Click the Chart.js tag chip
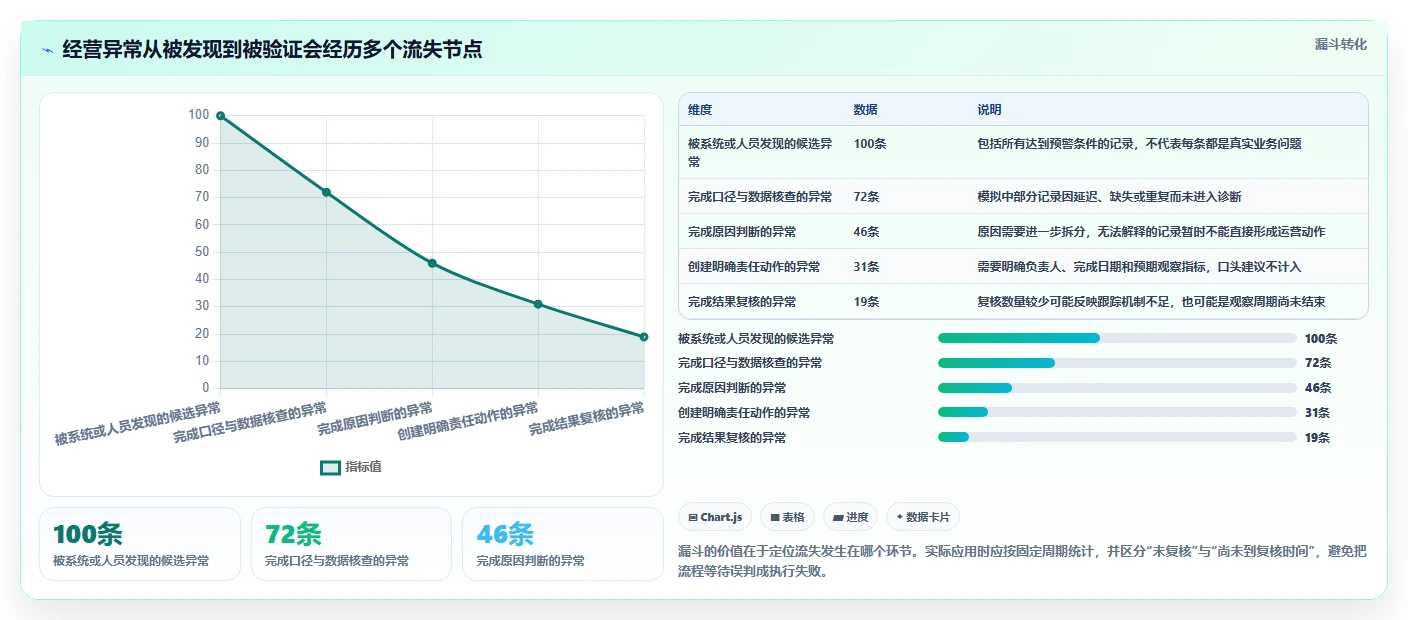Screen dimensions: 1408x620 pos(715,517)
